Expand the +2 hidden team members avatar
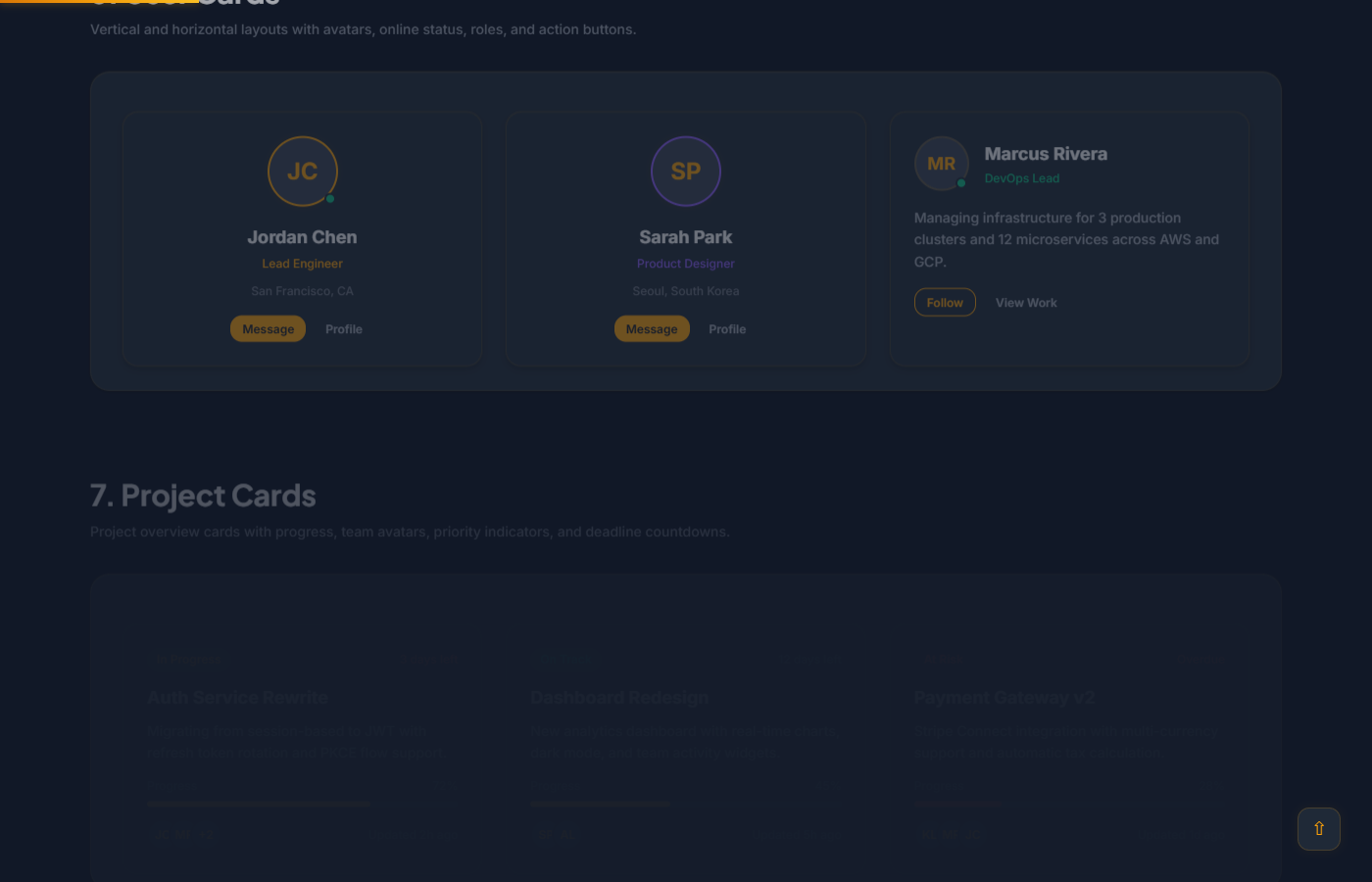The width and height of the screenshot is (1372, 882). 206,834
